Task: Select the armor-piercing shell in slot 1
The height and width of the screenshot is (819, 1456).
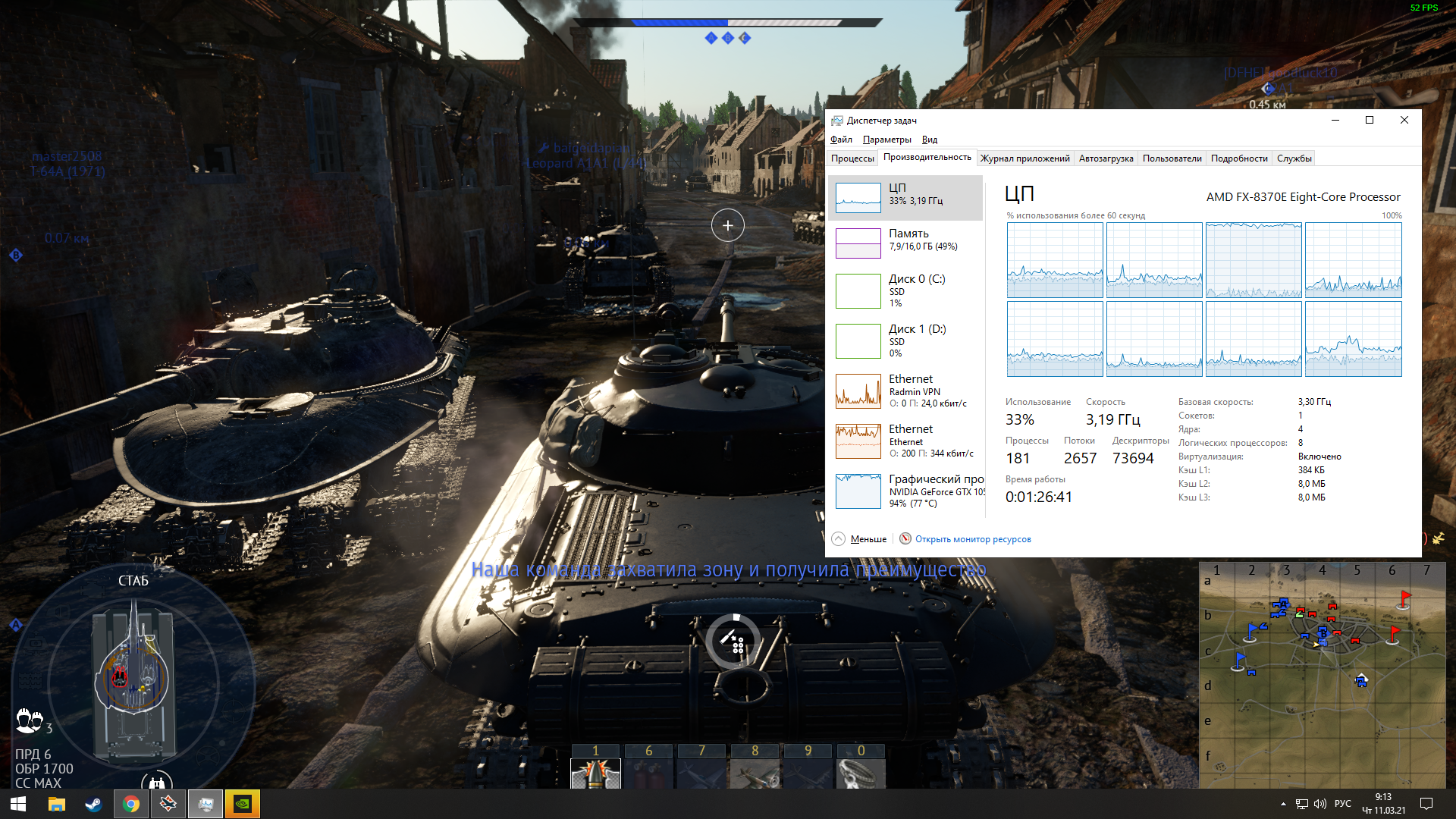Action: pos(595,773)
